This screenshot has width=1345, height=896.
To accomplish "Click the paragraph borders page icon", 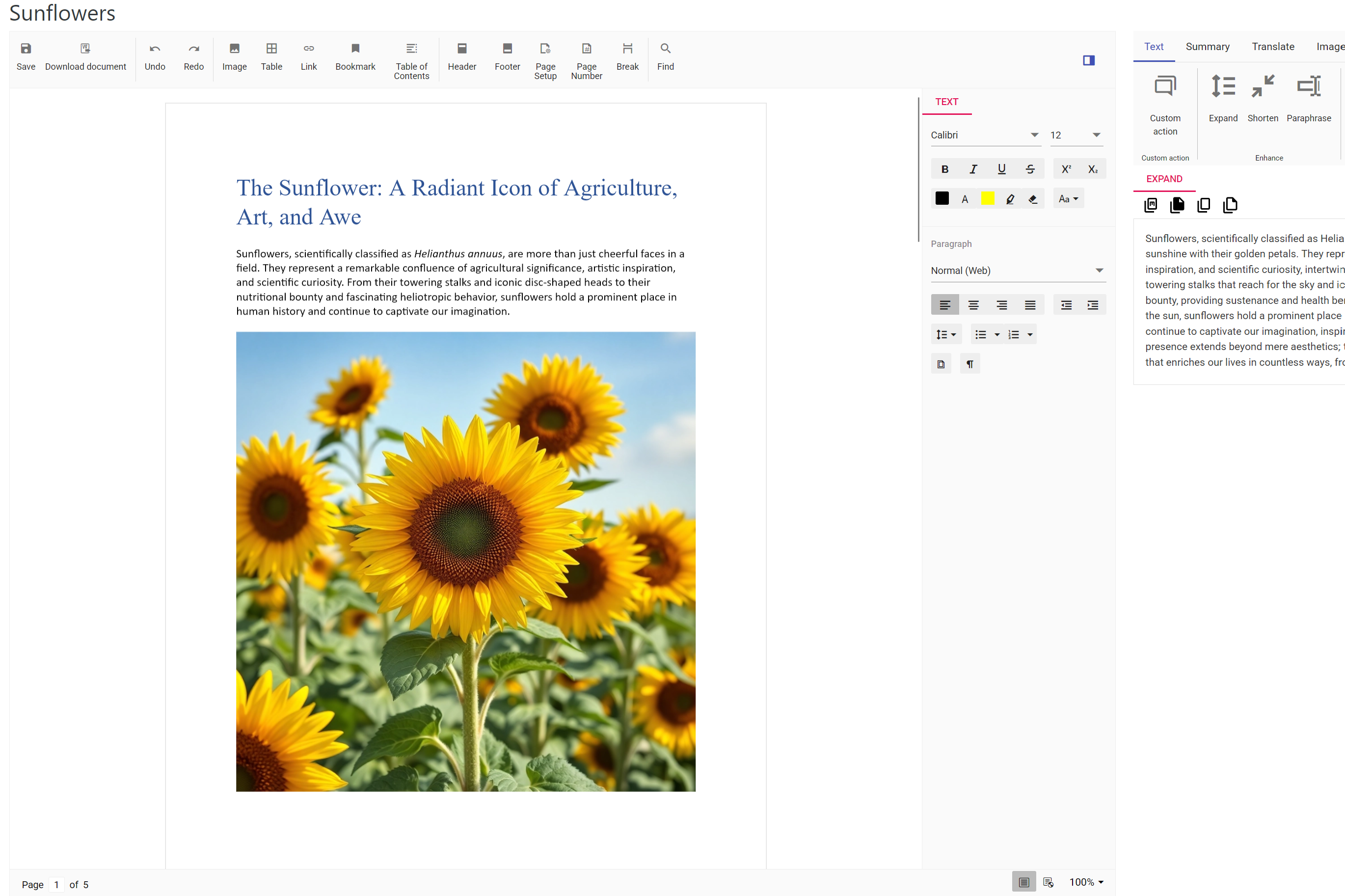I will tap(941, 364).
